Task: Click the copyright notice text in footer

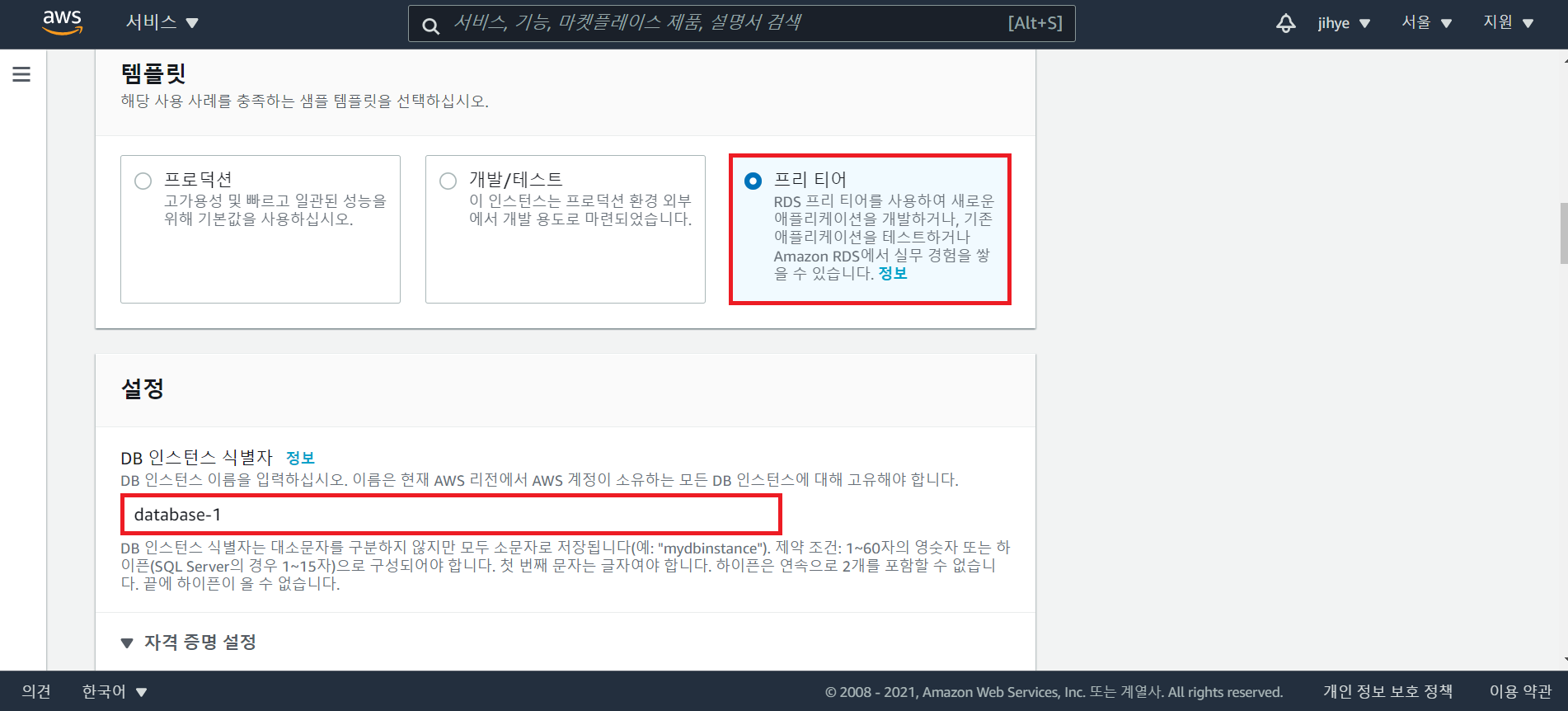Action: click(x=1054, y=692)
